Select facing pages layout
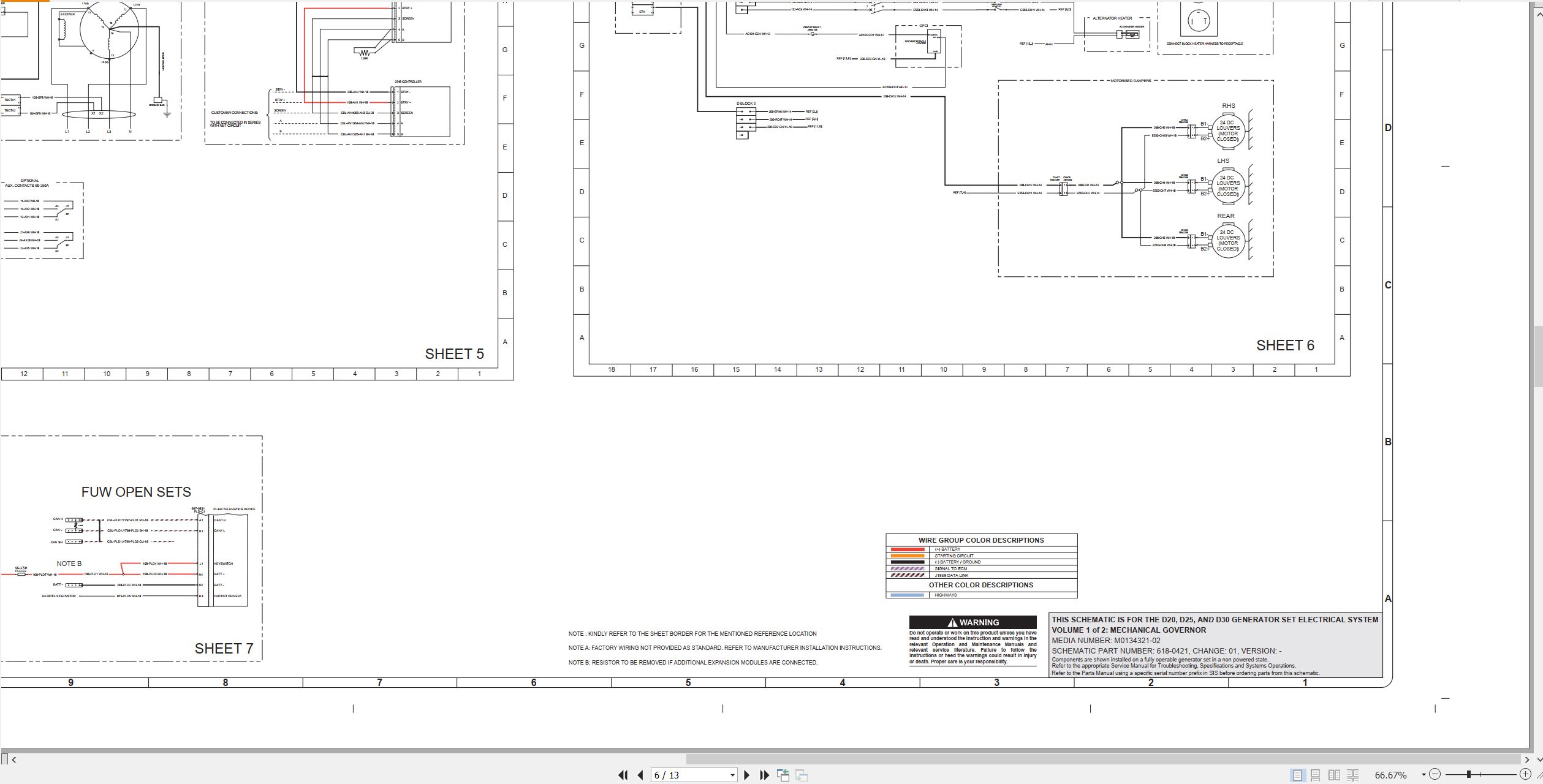Screen dimensions: 1543x784 [x=1334, y=775]
